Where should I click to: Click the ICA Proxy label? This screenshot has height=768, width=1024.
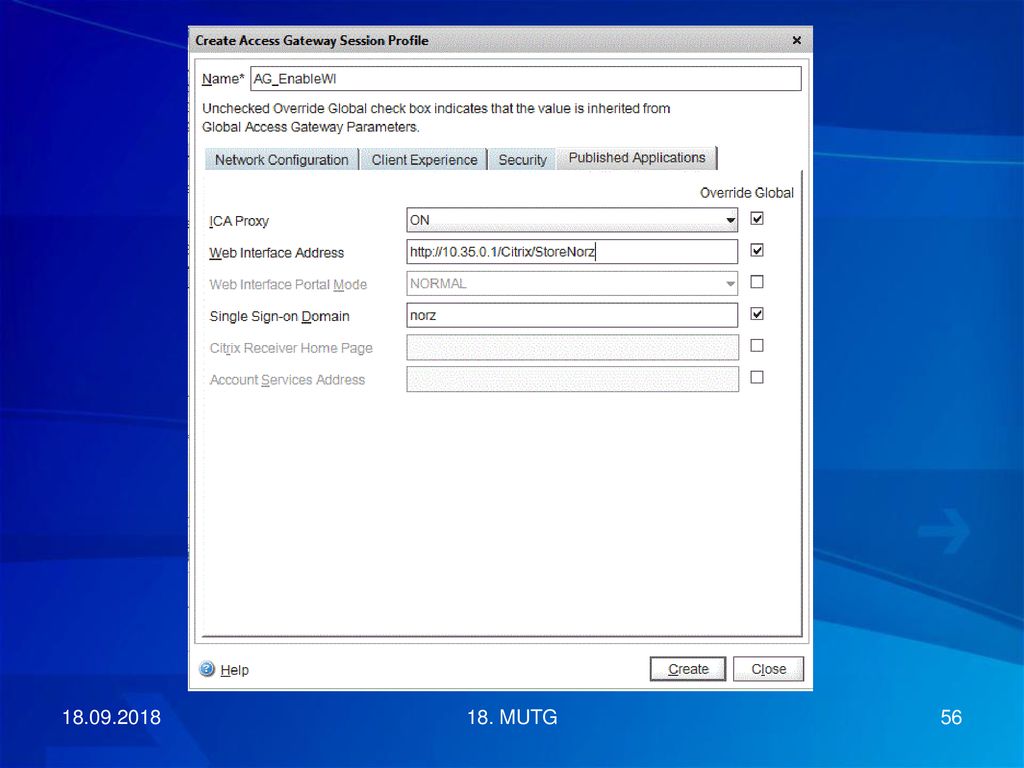point(239,221)
